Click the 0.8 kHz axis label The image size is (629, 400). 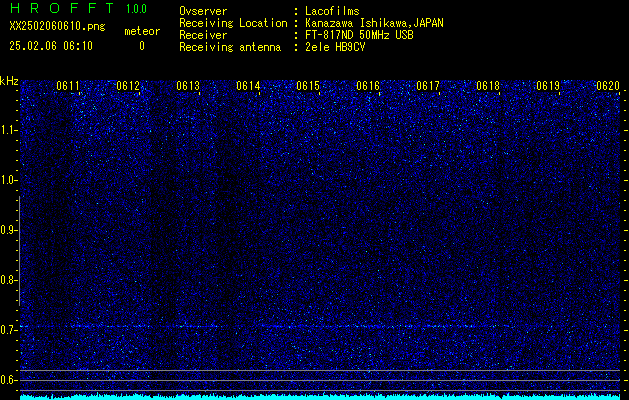8,280
